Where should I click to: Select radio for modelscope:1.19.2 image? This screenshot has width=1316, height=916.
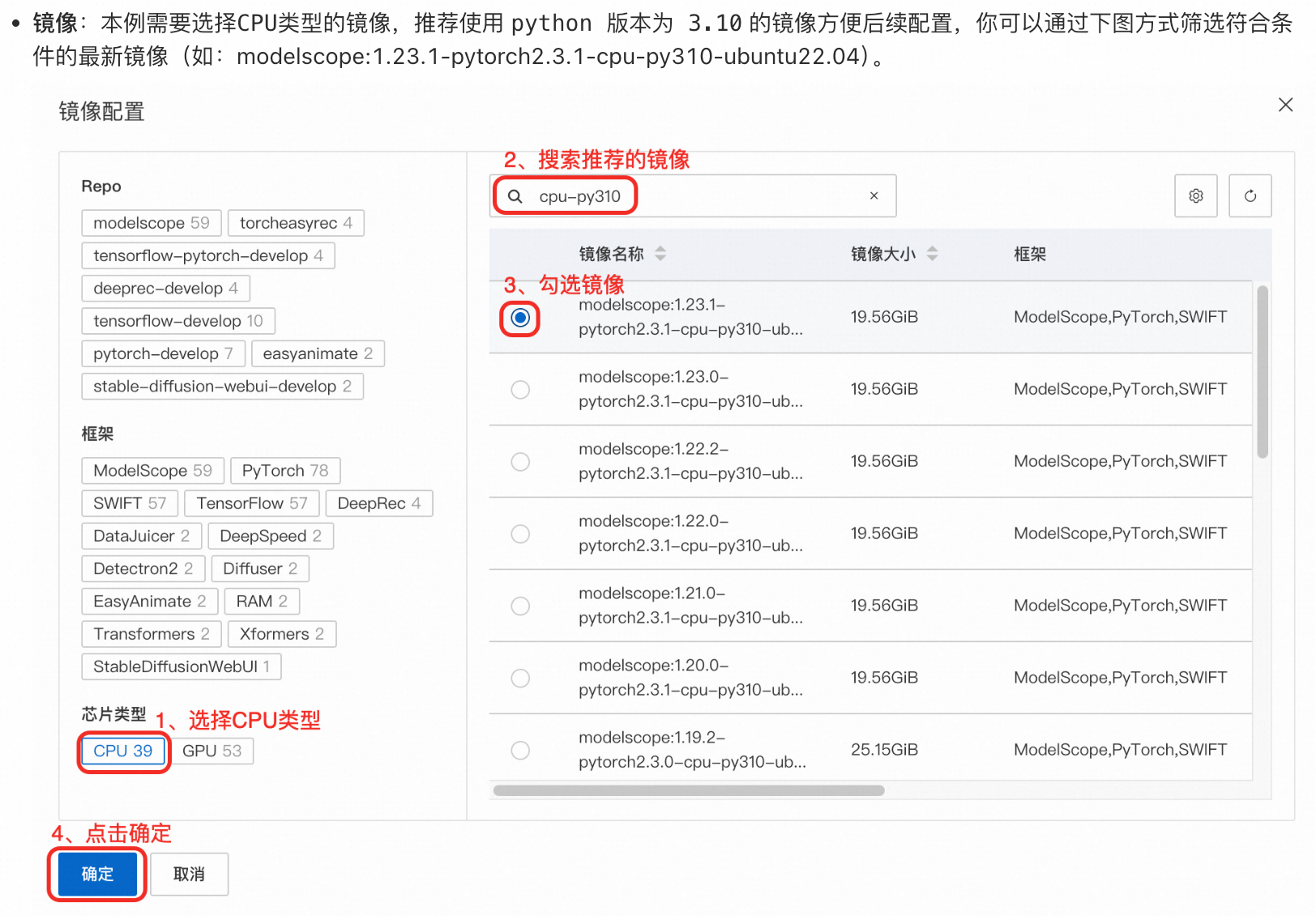pyautogui.click(x=520, y=750)
